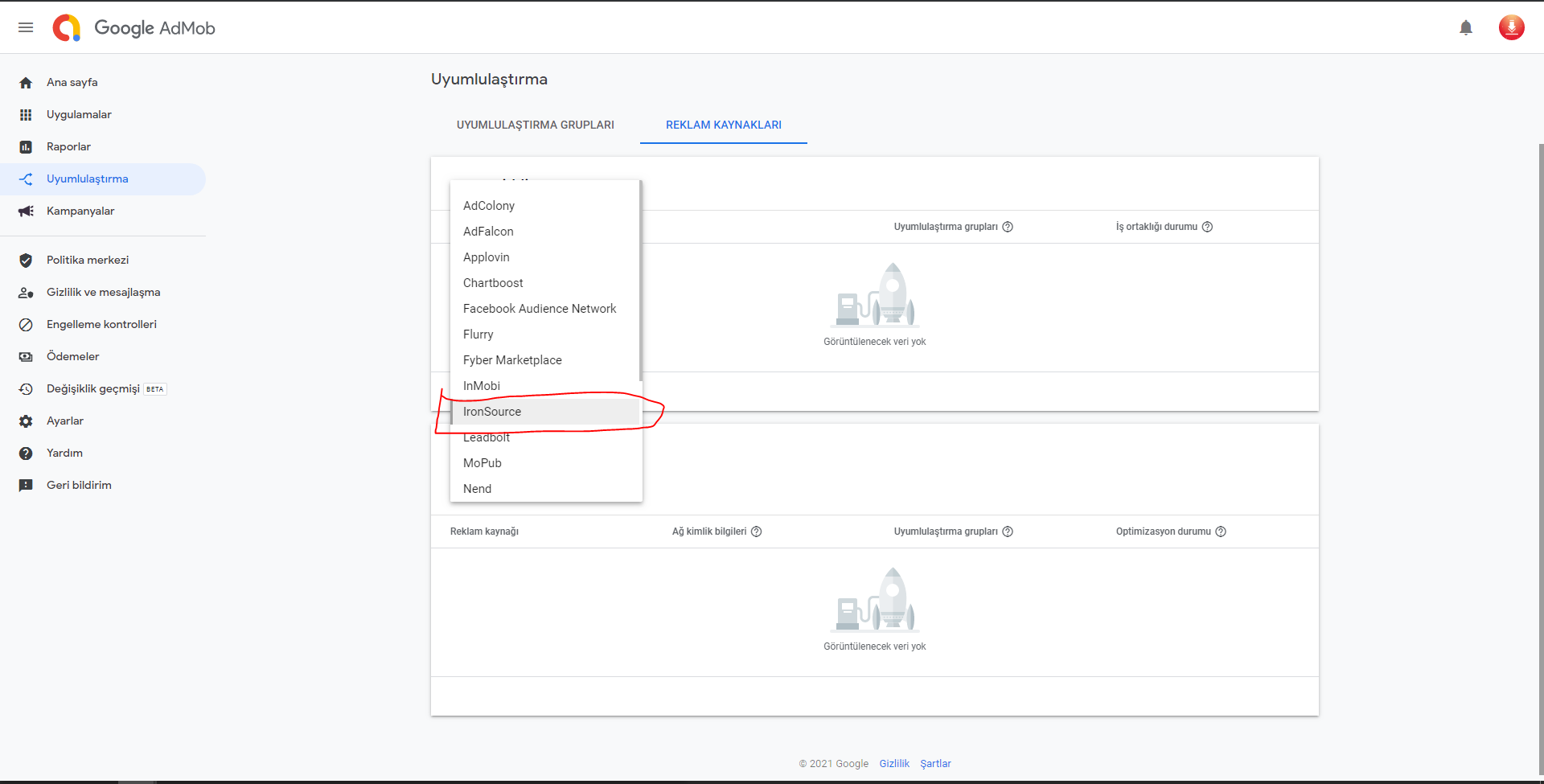Open Uygulamalar in the sidebar

tap(103, 115)
